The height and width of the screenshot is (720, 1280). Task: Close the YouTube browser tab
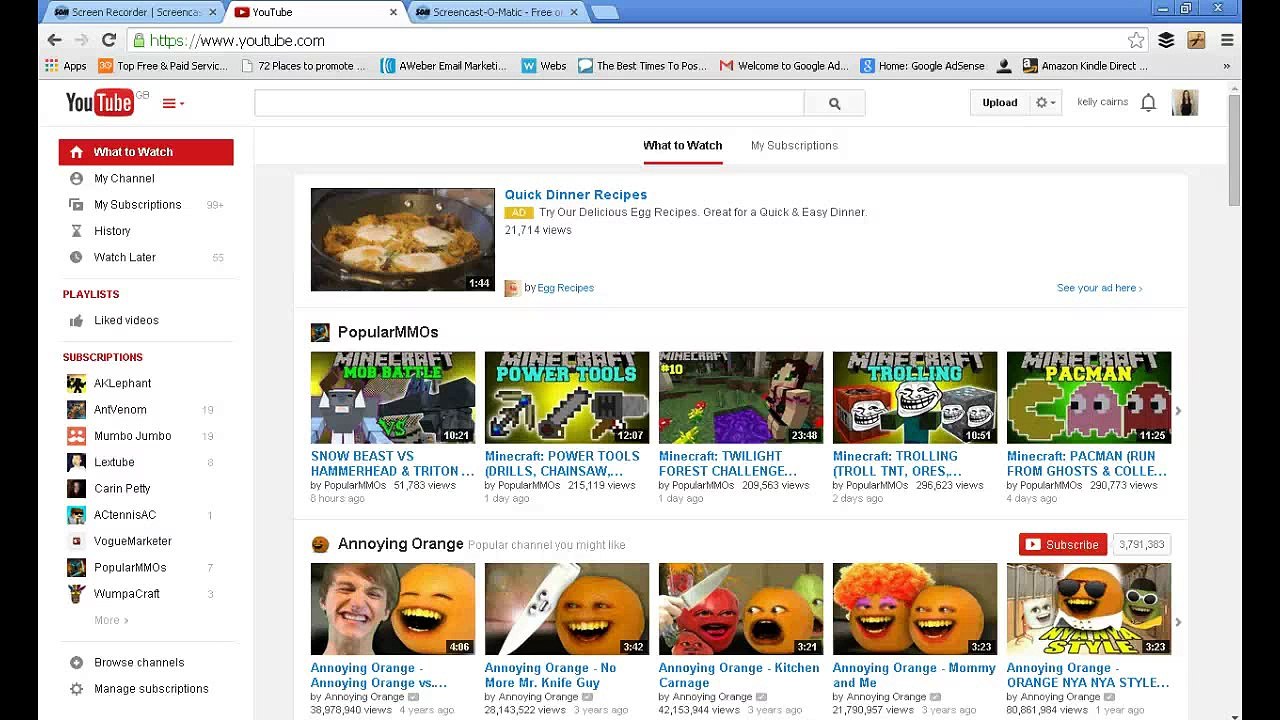393,12
